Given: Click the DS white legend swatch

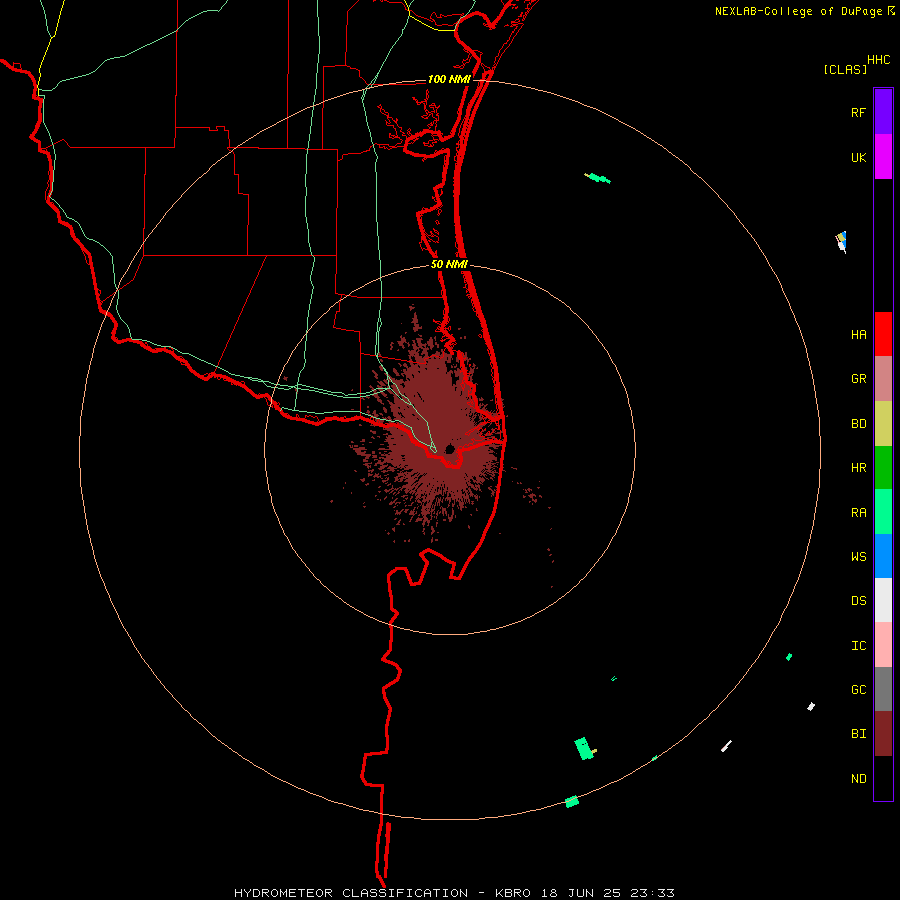Looking at the screenshot, I should [883, 600].
